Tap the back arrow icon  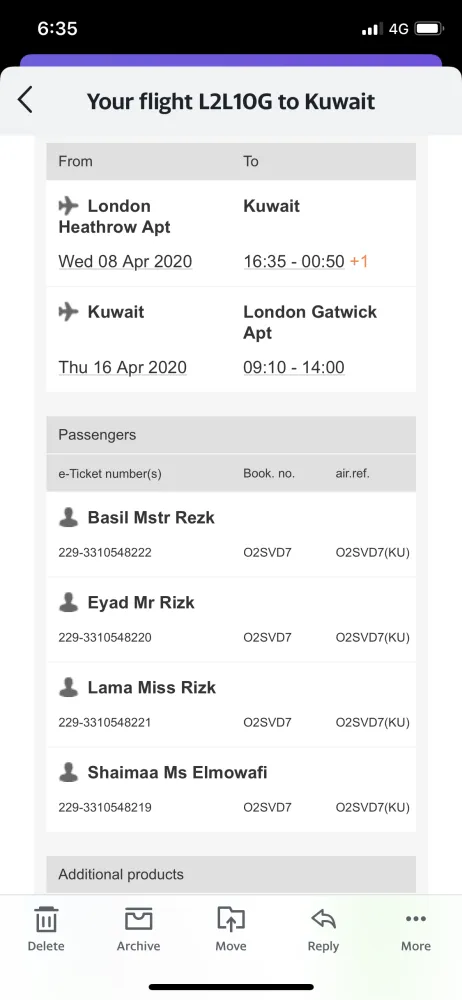pos(25,100)
